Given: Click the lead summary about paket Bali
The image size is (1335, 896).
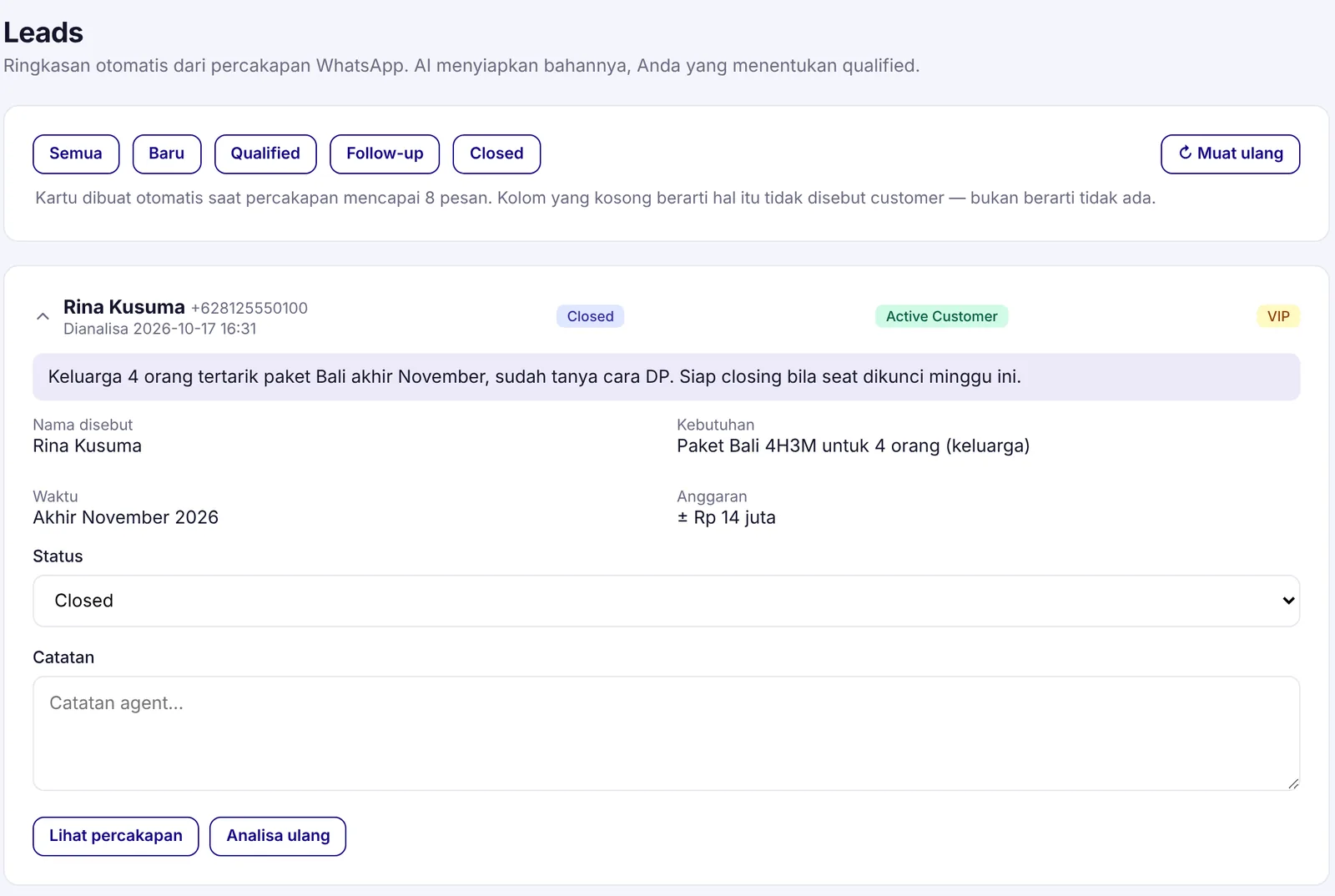Looking at the screenshot, I should 667,377.
